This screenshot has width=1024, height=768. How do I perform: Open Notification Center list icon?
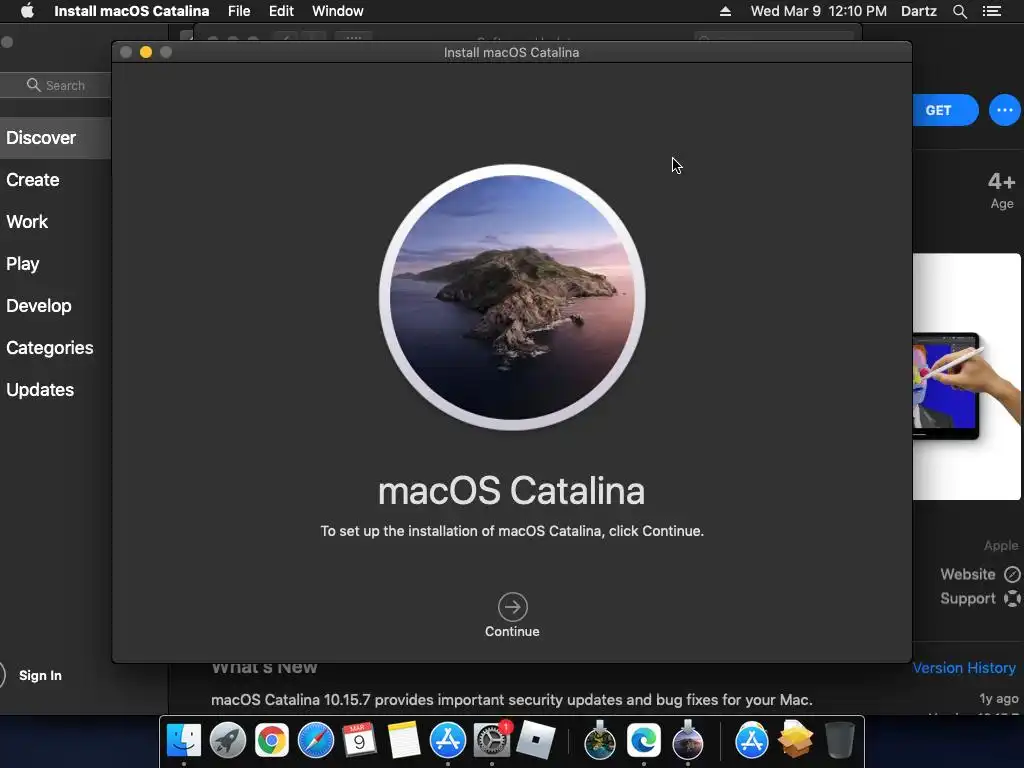tap(992, 11)
